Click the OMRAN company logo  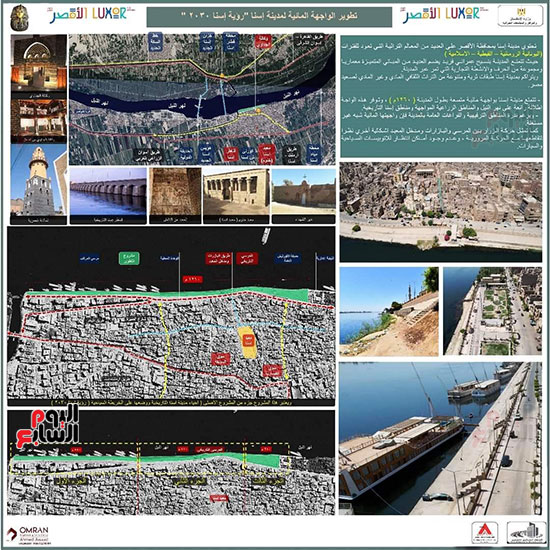[28, 535]
